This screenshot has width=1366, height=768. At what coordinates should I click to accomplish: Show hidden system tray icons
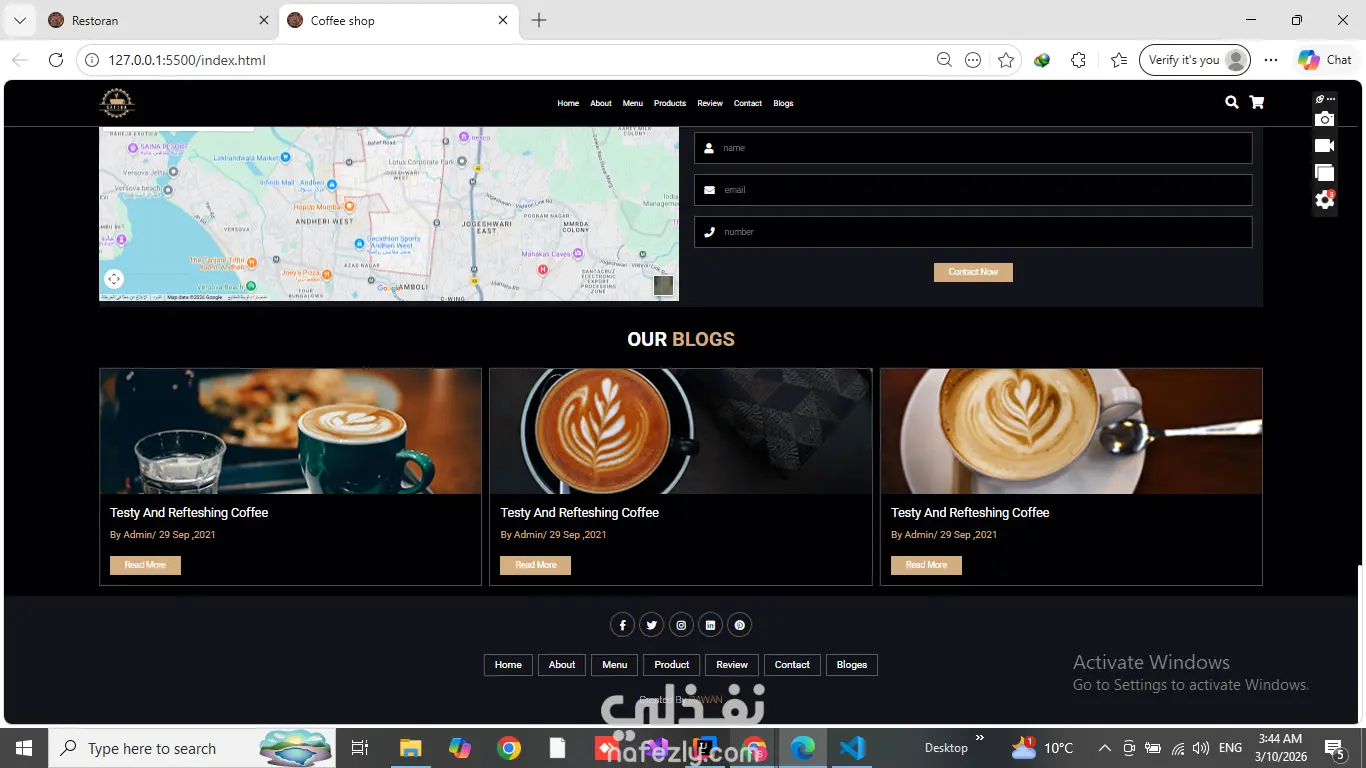pyautogui.click(x=1105, y=748)
